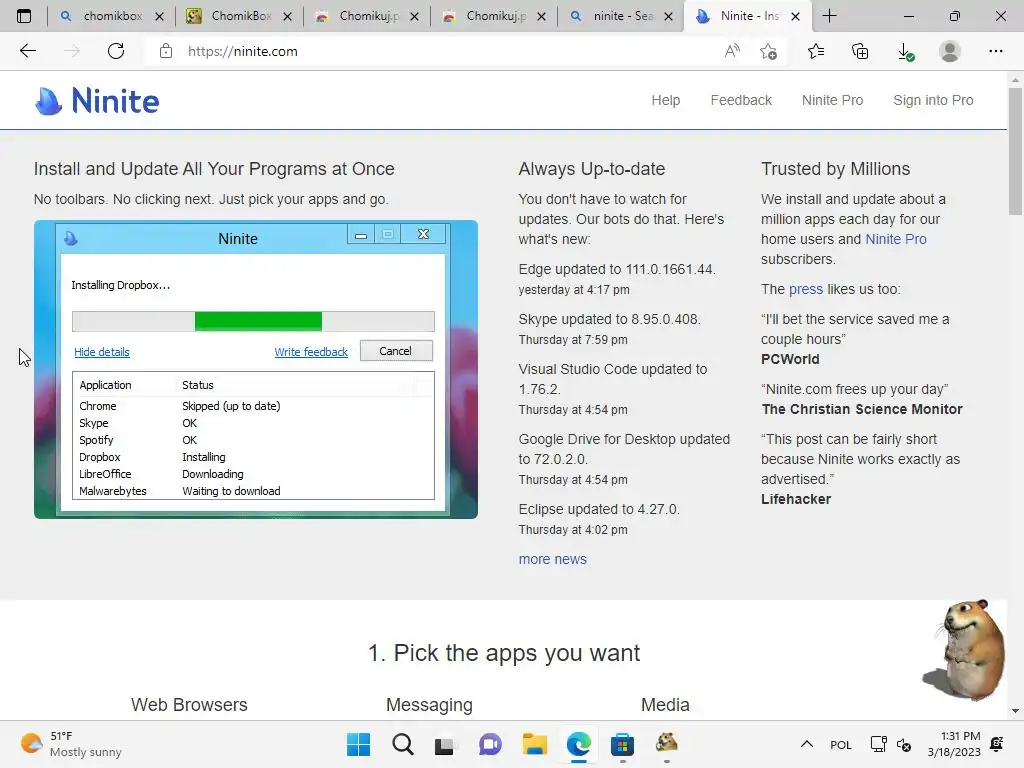Select '1. Pick the apps you want' heading
1024x768 pixels.
[x=504, y=653]
